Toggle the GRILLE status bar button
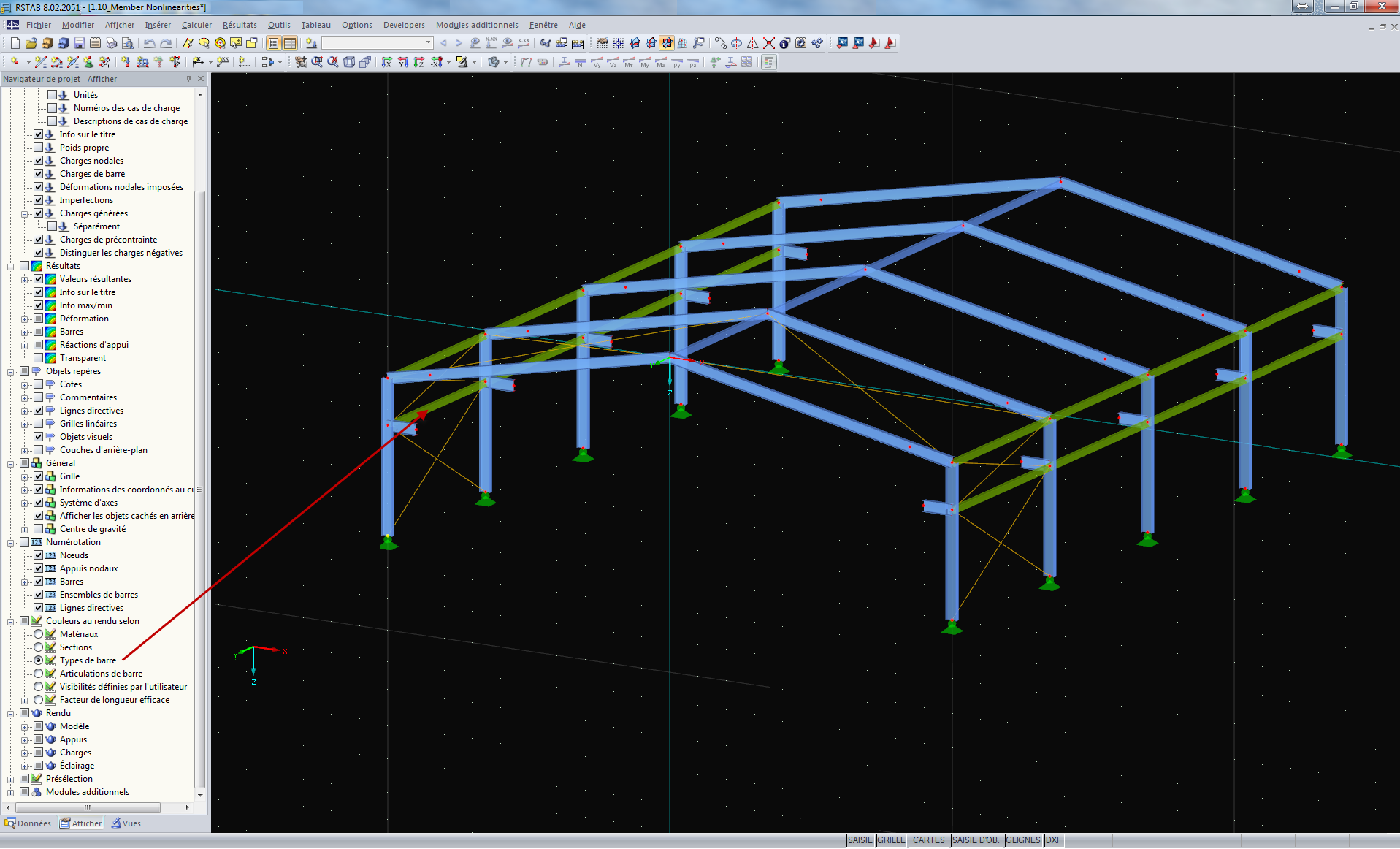 click(892, 840)
